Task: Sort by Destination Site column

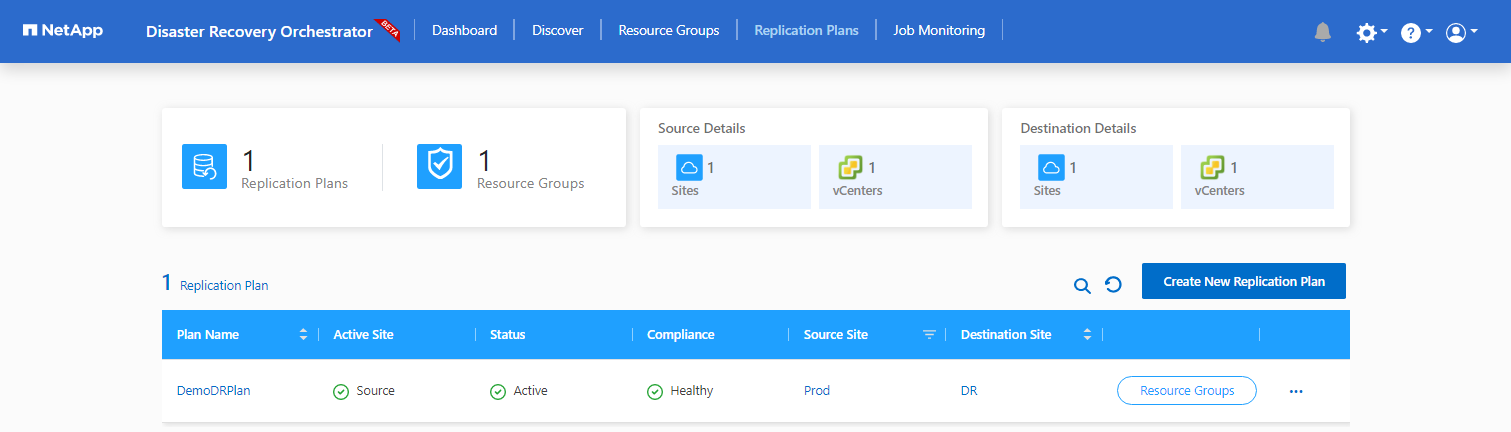Action: click(1087, 335)
